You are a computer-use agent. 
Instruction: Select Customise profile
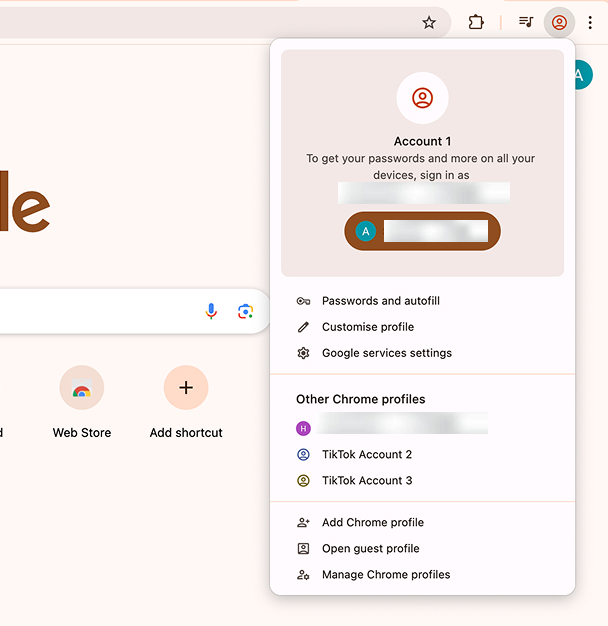tap(367, 327)
